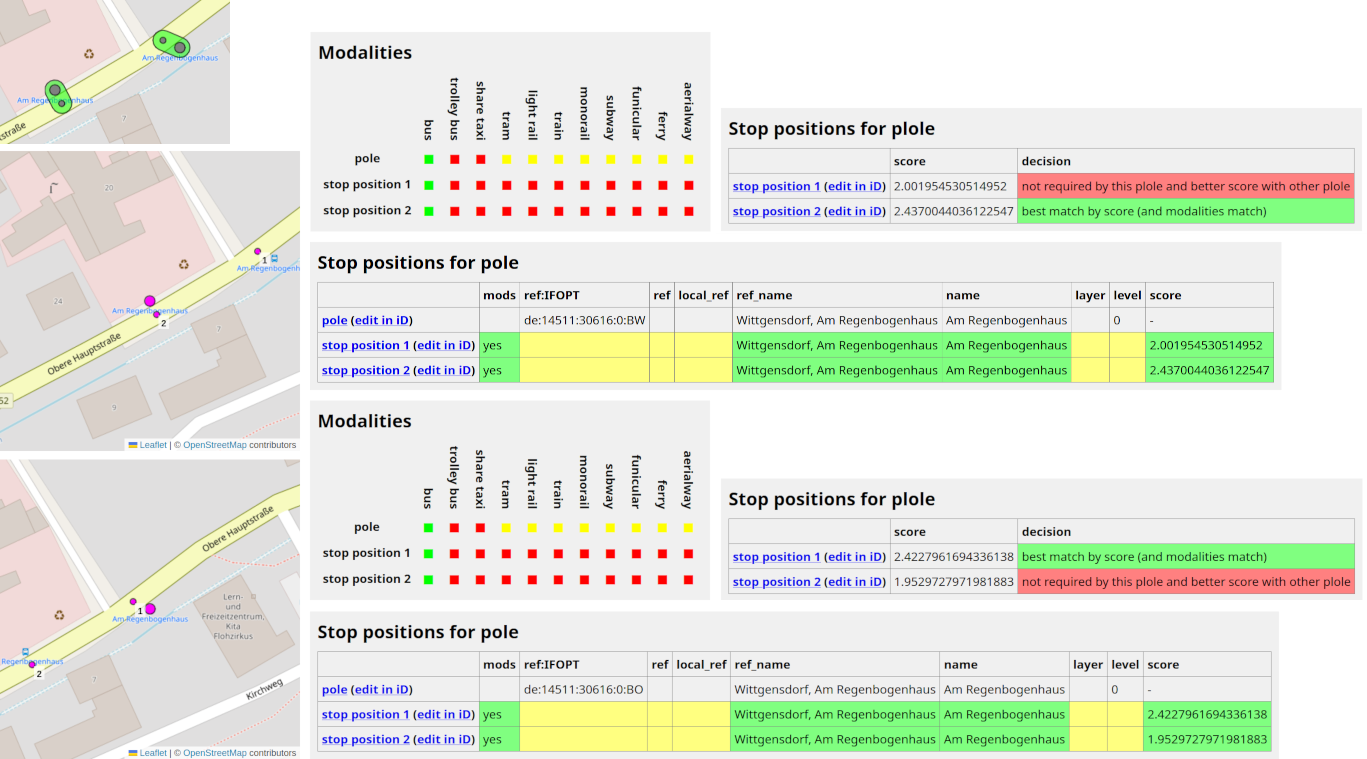1367x759 pixels.
Task: Click the magenta stop marker on the middle map
Action: [x=150, y=300]
